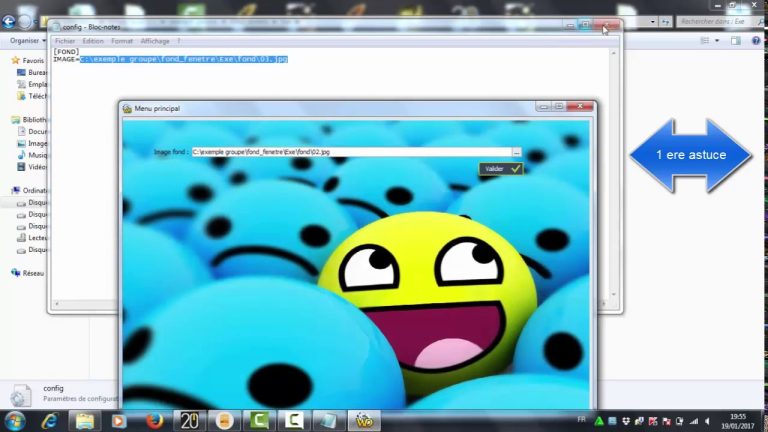Image resolution: width=768 pixels, height=432 pixels.
Task: Open the Format menu in Bloc-notes
Action: [122, 41]
